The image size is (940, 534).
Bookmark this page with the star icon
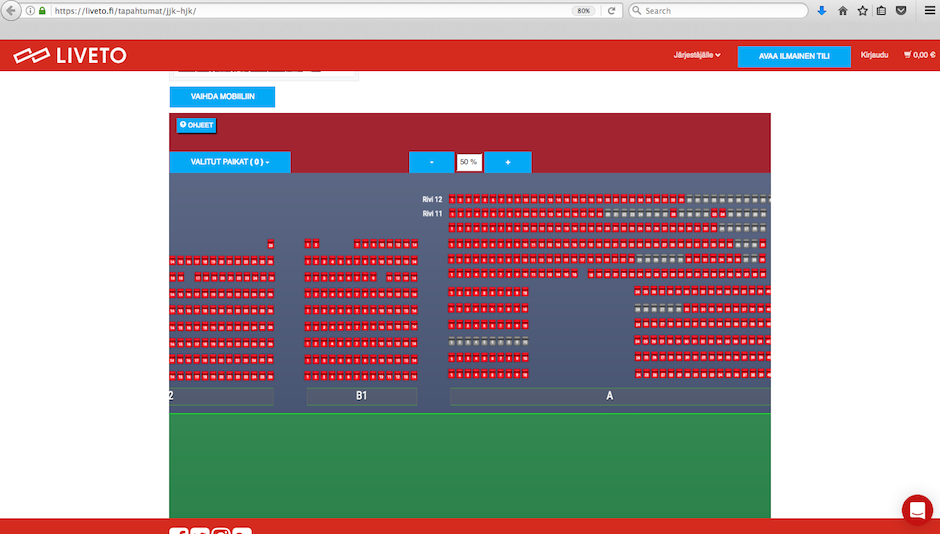point(862,11)
